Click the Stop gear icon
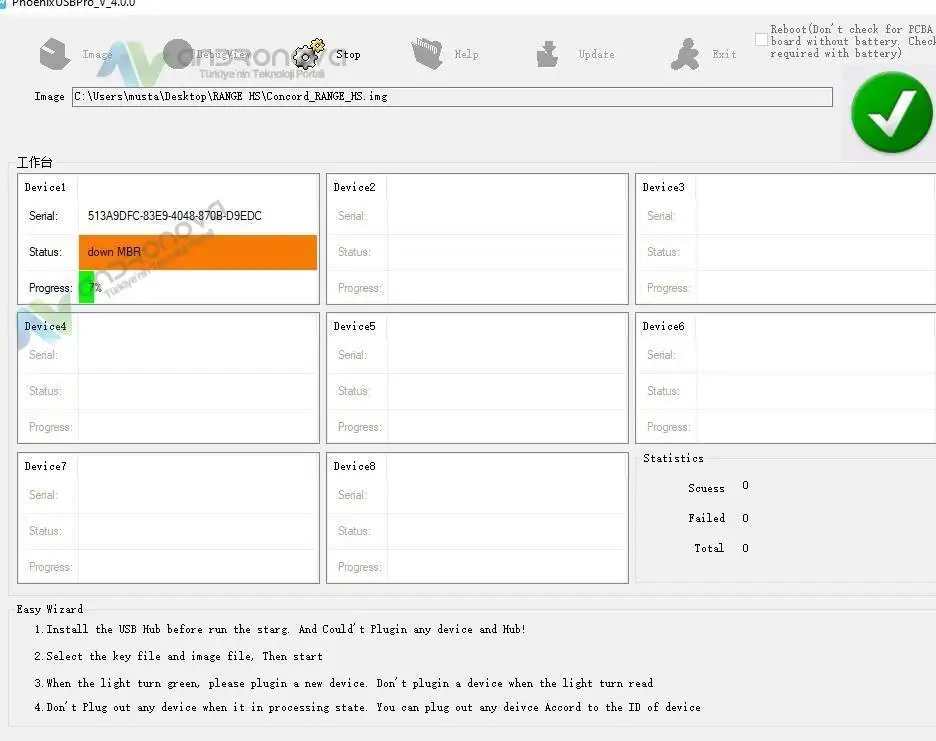Image resolution: width=936 pixels, height=741 pixels. pyautogui.click(x=308, y=54)
